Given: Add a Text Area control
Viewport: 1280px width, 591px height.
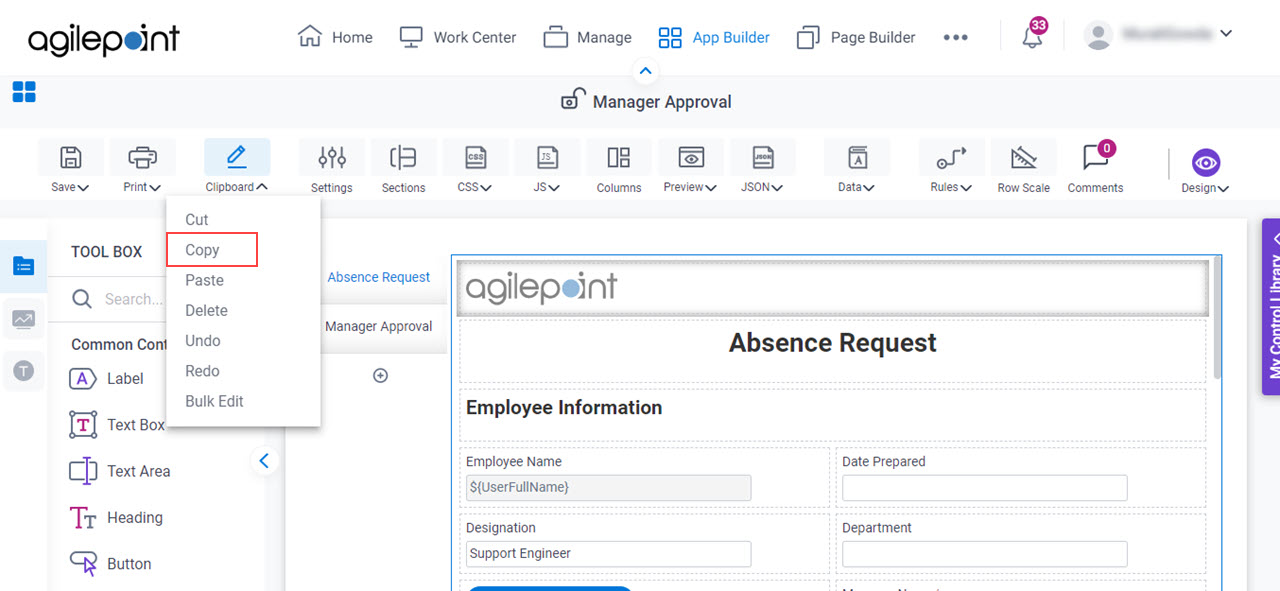Looking at the screenshot, I should point(119,471).
